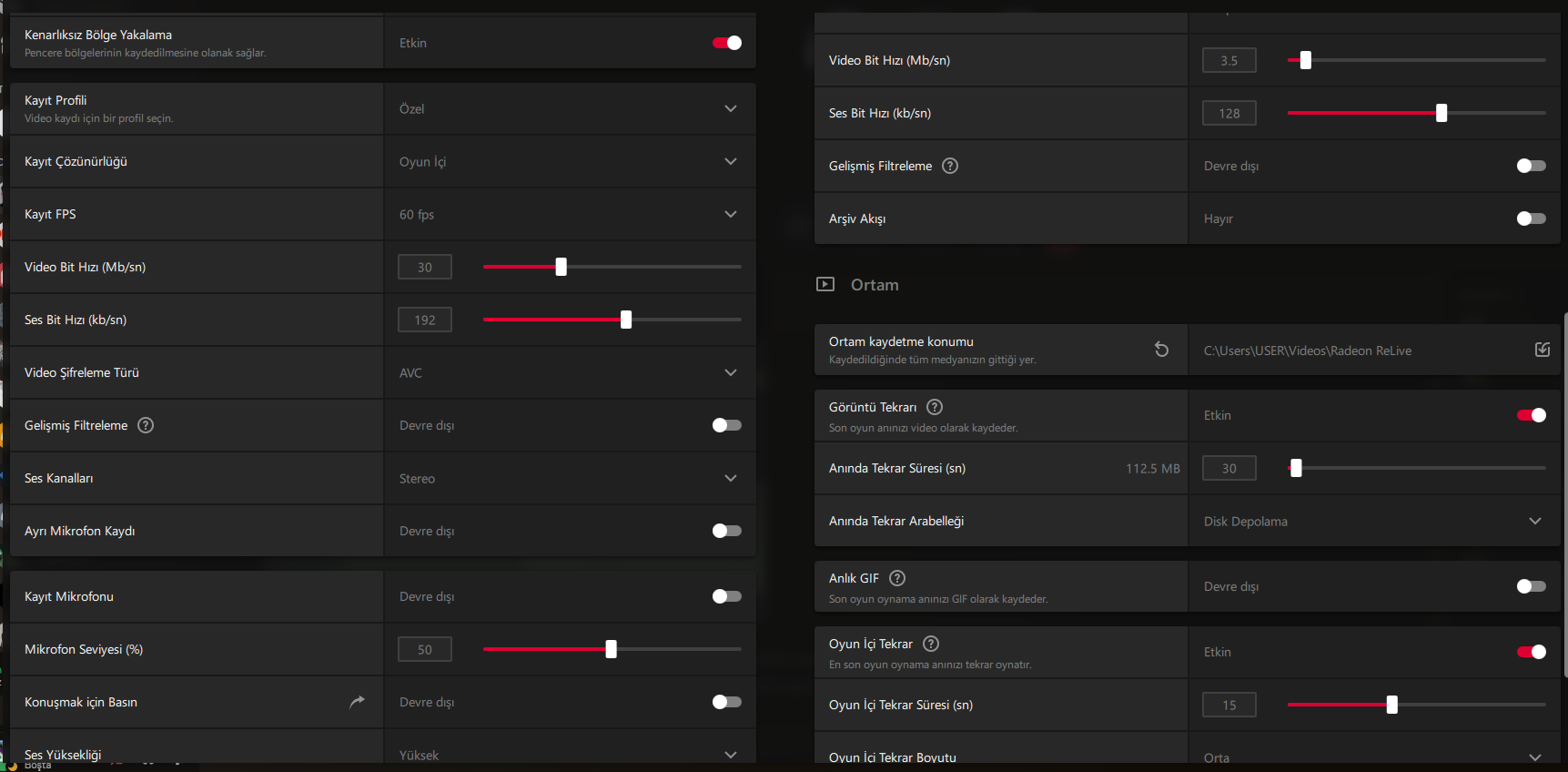1568x772 pixels.
Task: Click the Konuşmak için Basın shortcut arrow icon
Action: pyautogui.click(x=357, y=702)
